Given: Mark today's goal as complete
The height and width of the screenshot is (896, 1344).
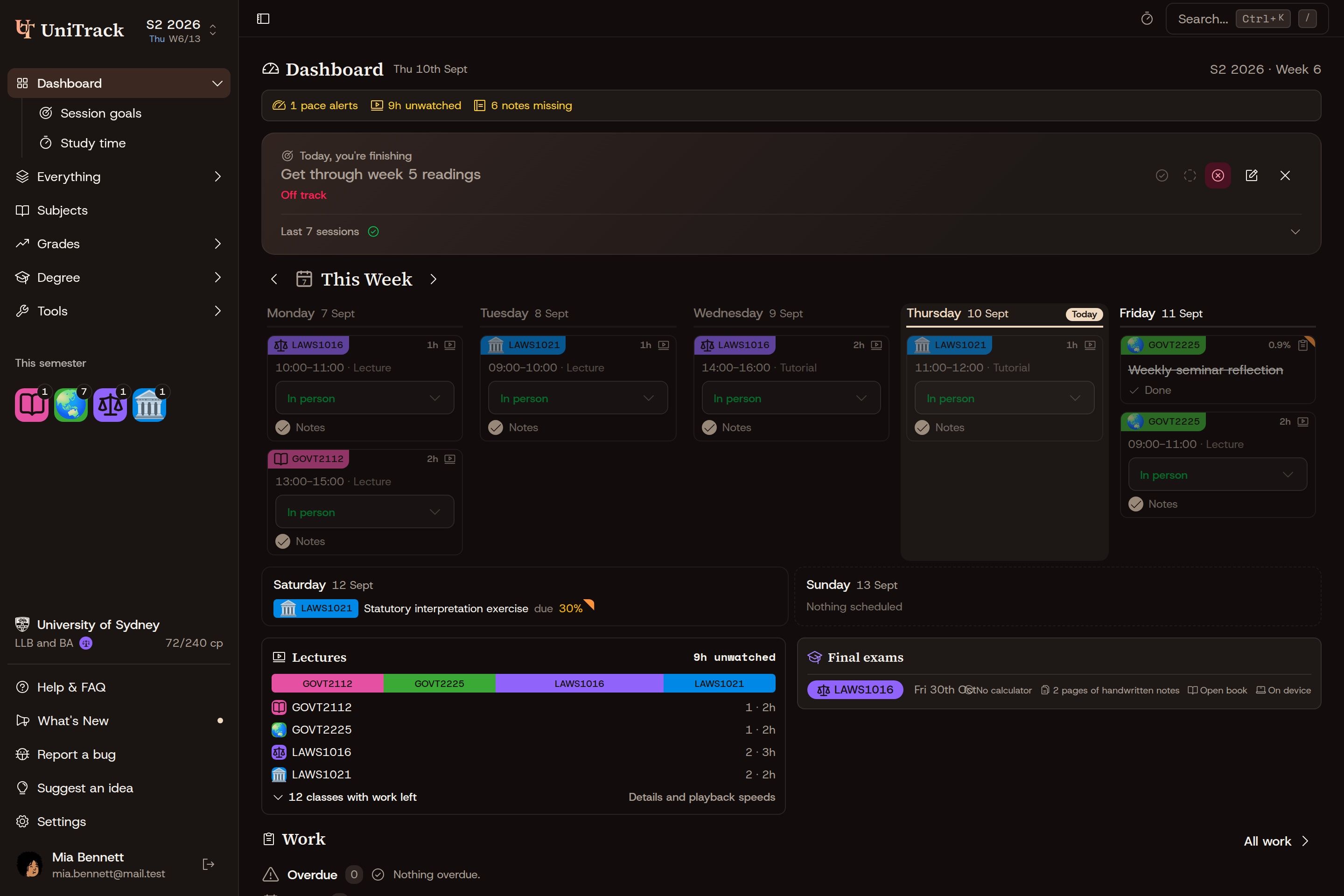Looking at the screenshot, I should point(1162,175).
